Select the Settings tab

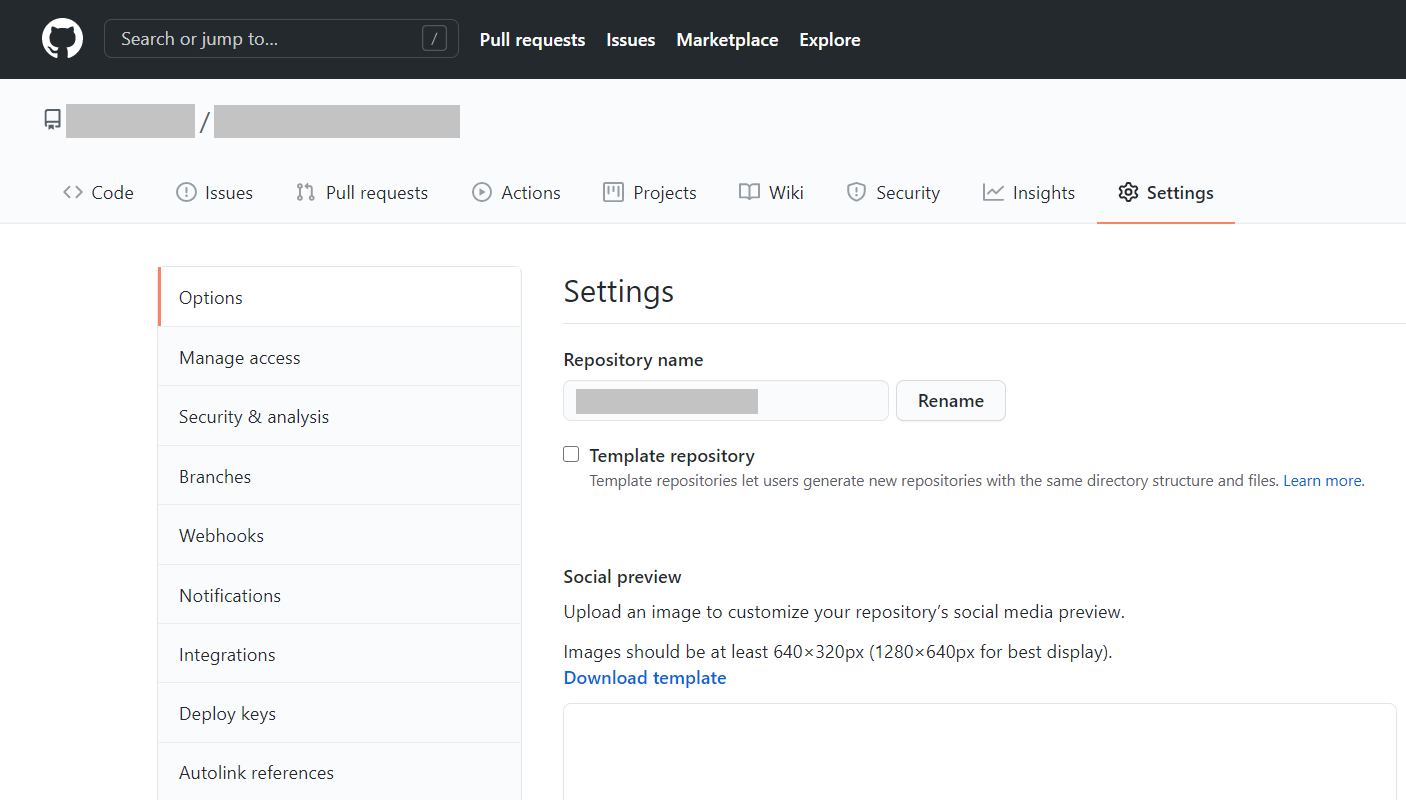click(1166, 193)
